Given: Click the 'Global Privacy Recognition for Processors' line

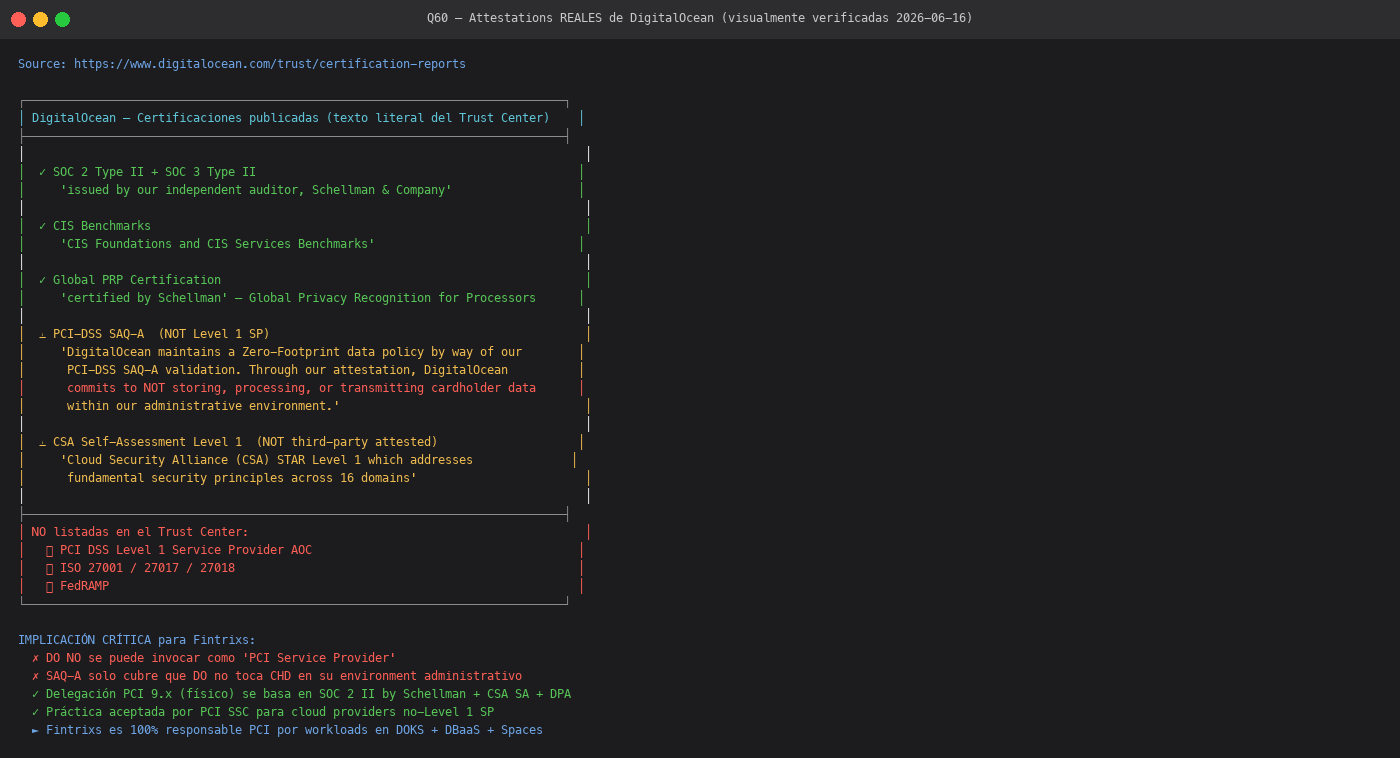Looking at the screenshot, I should (298, 298).
